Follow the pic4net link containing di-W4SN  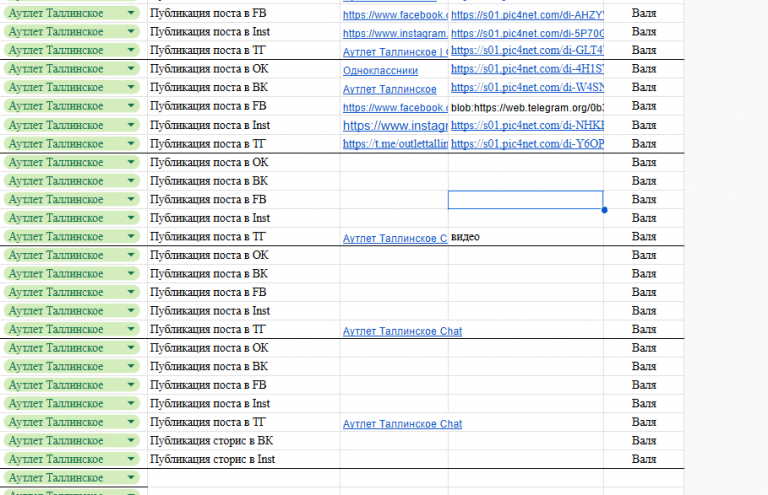point(527,88)
